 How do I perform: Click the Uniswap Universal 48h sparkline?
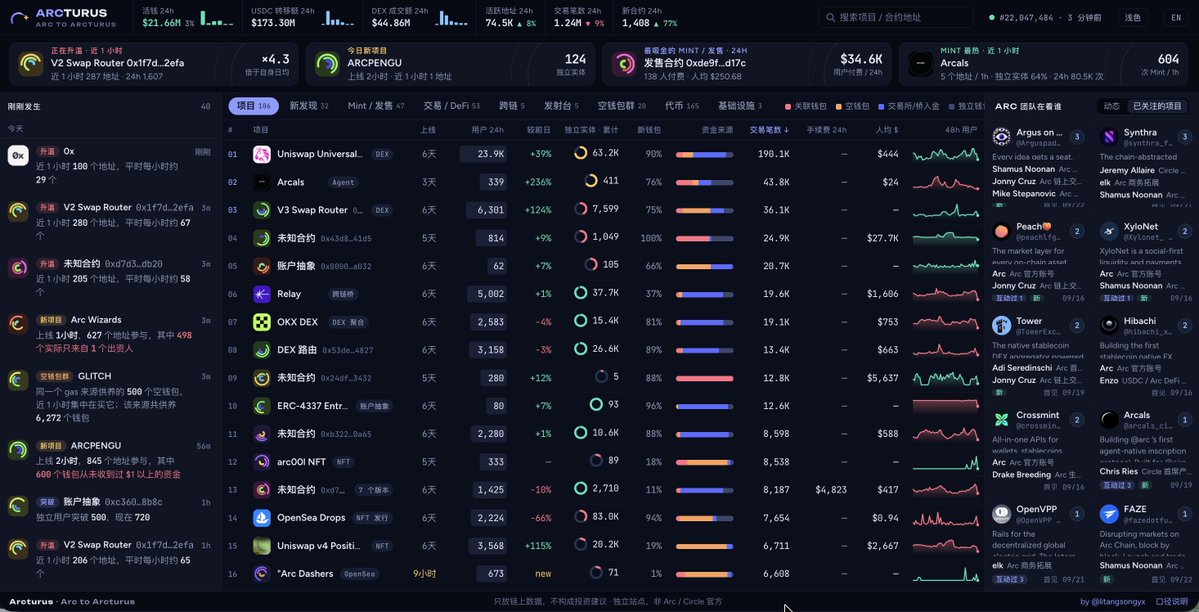pos(945,155)
